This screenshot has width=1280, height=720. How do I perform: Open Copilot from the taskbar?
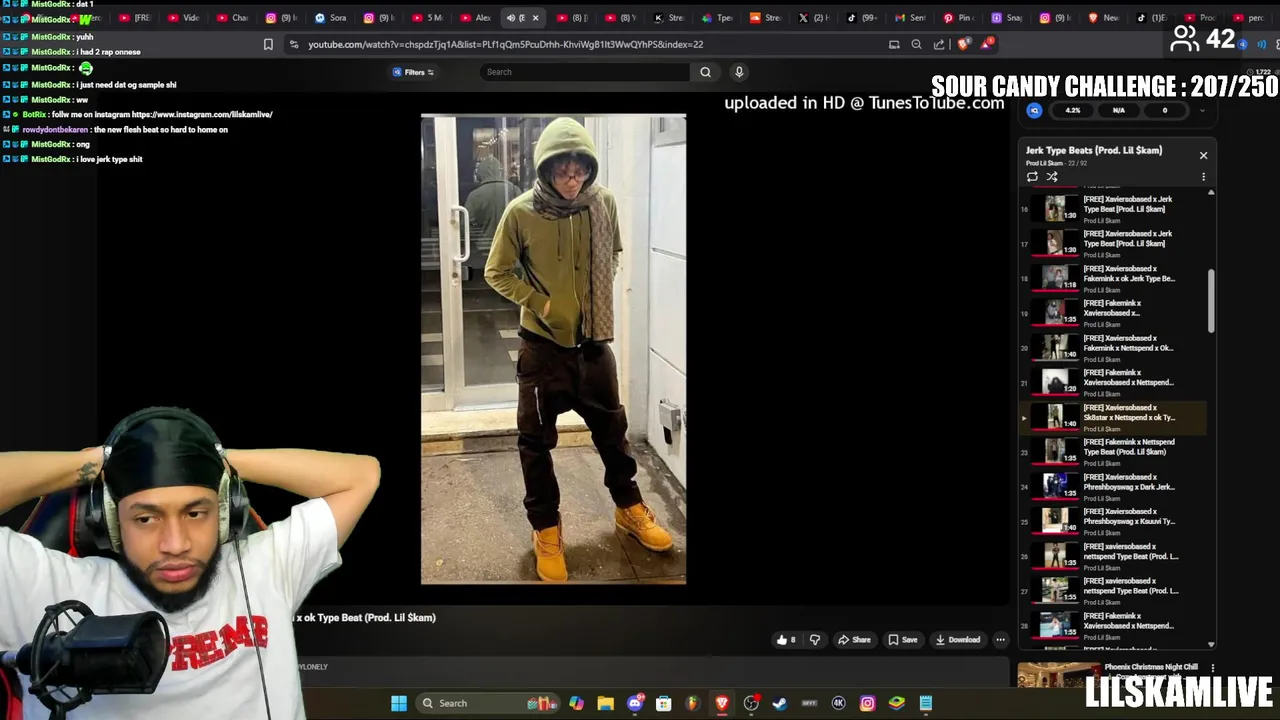(576, 703)
